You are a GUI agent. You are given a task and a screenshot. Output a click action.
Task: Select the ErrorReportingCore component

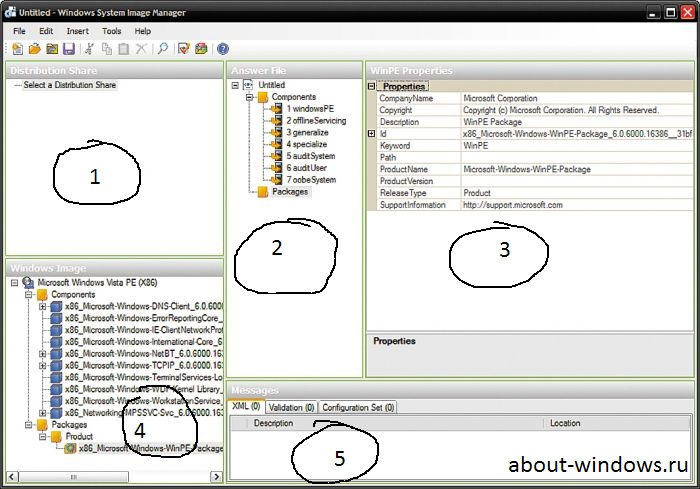pos(143,318)
